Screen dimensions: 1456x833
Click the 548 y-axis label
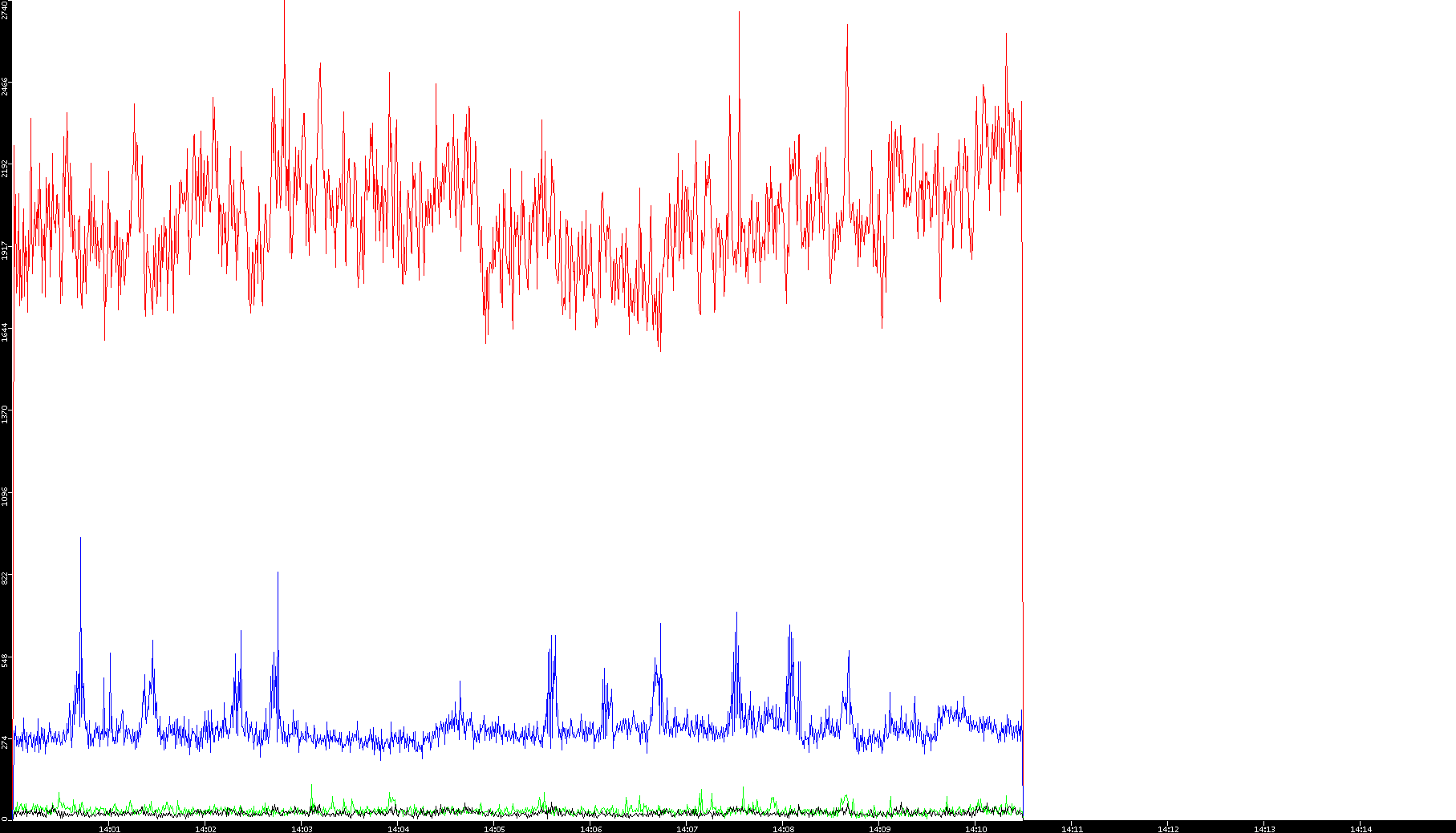pos(5,660)
